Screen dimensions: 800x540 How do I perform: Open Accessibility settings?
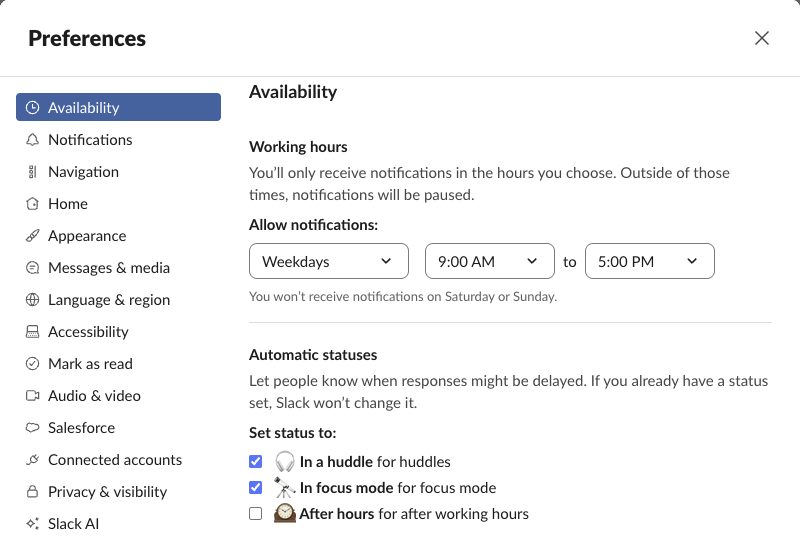click(x=118, y=332)
